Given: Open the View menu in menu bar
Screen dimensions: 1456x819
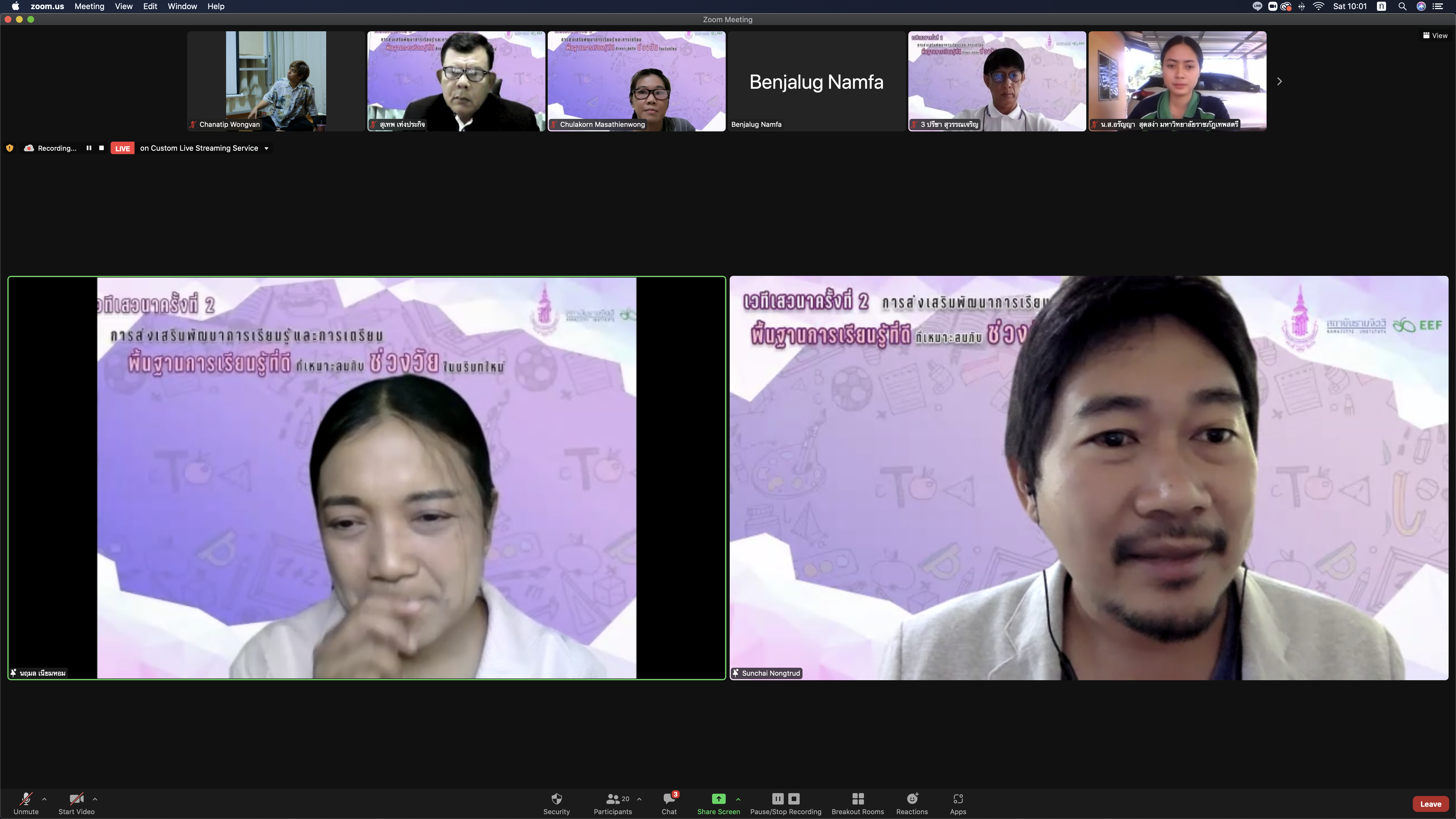Looking at the screenshot, I should (x=123, y=6).
